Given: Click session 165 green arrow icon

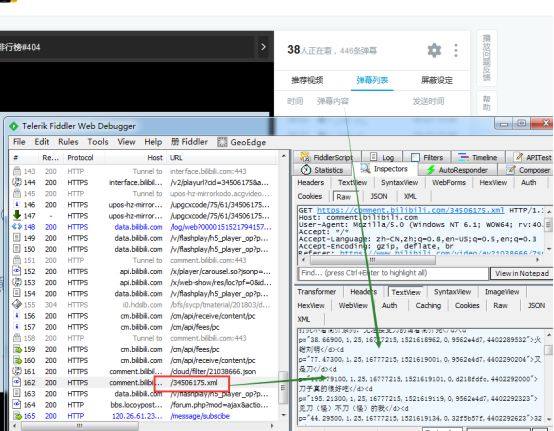Looking at the screenshot, I should click(x=17, y=416).
